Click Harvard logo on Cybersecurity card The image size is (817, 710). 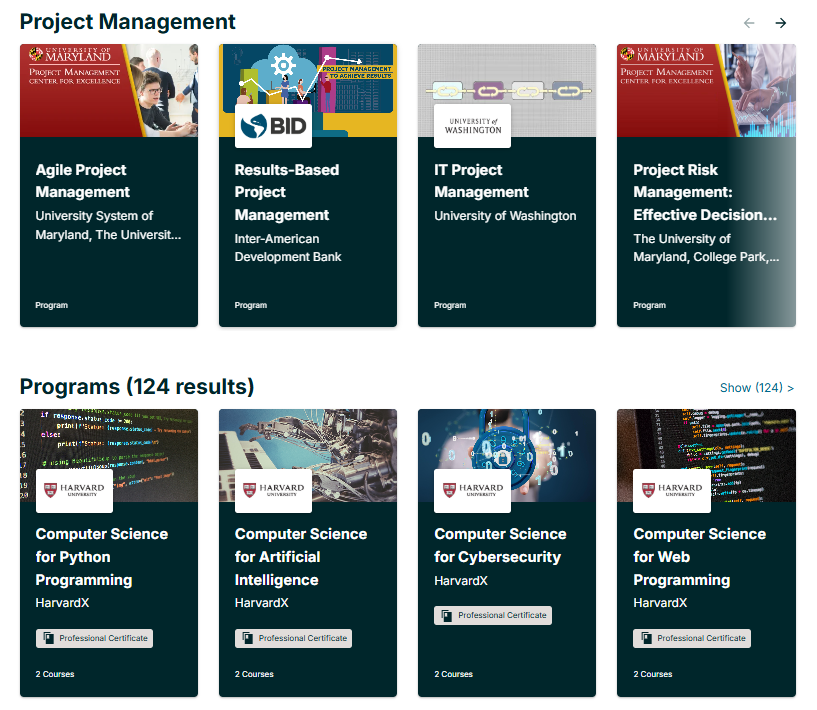(472, 491)
